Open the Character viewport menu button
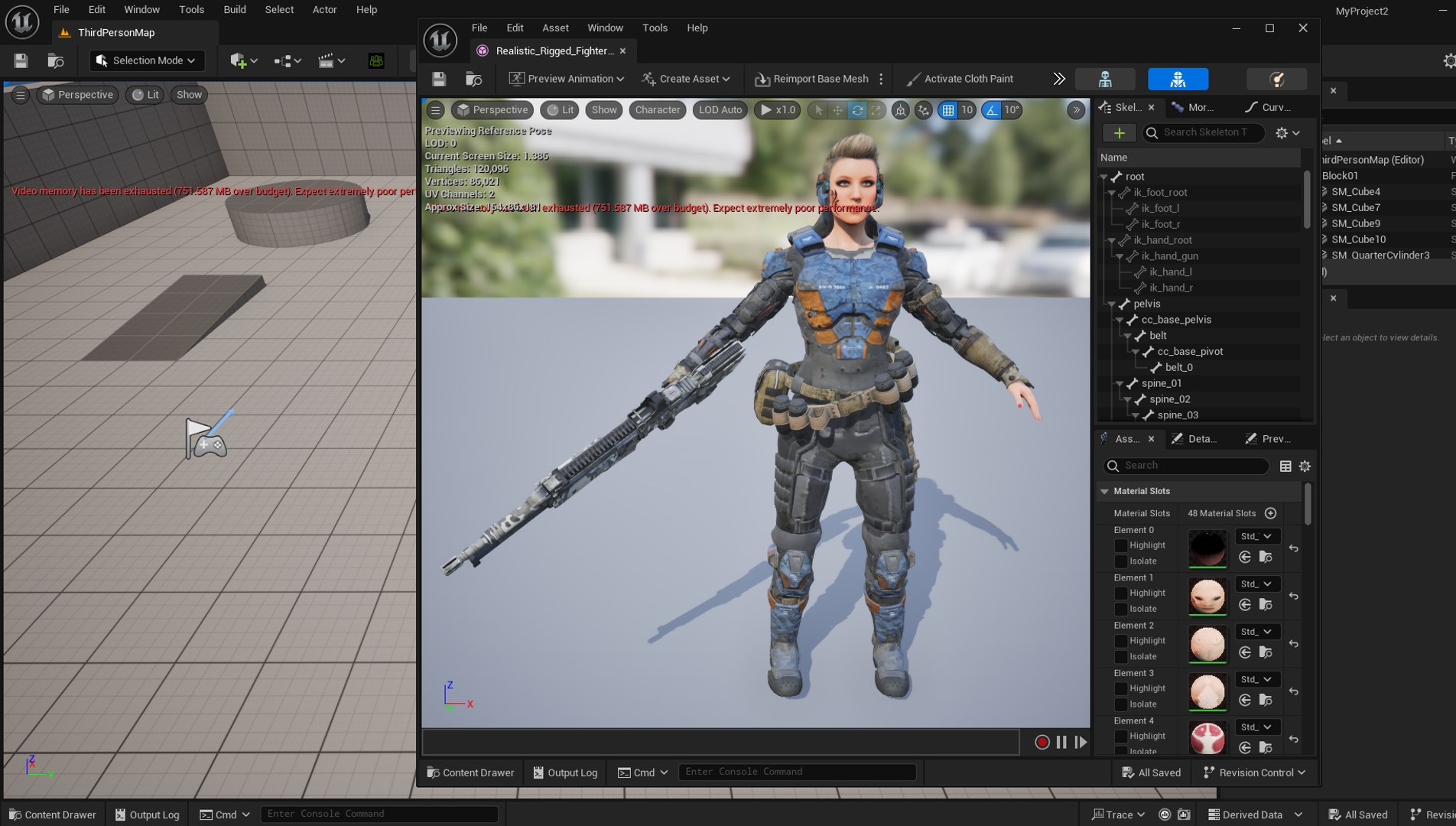1456x826 pixels. tap(657, 110)
